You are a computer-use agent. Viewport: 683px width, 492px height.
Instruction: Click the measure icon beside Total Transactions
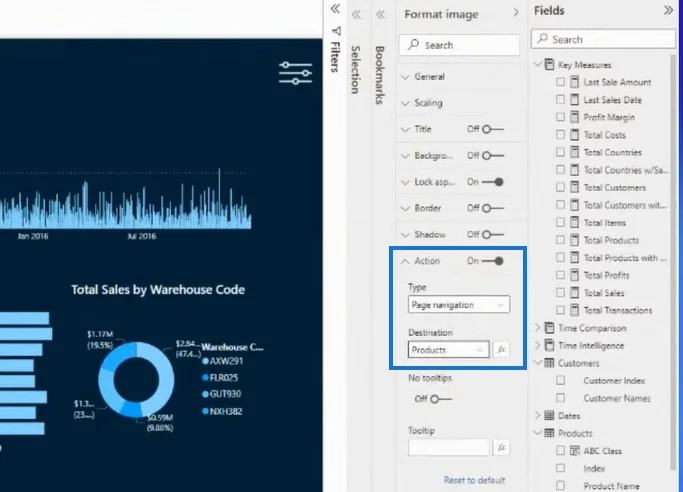point(575,310)
